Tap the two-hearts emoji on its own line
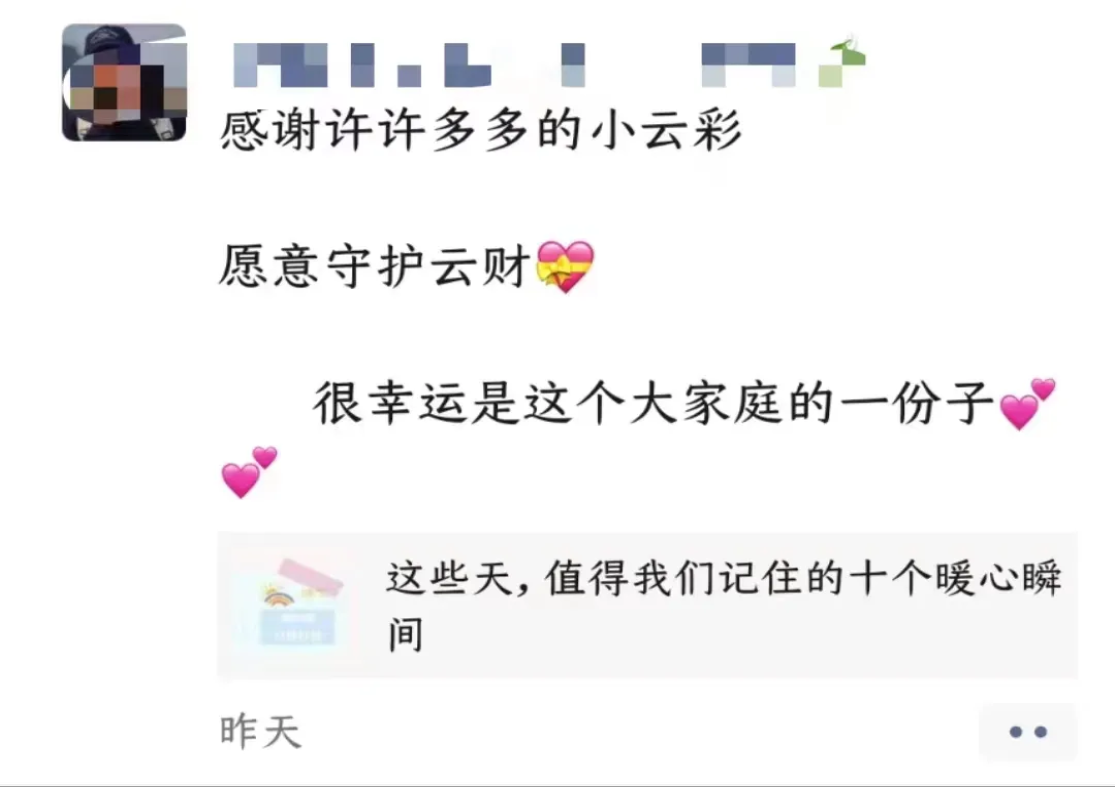Image resolution: width=1116 pixels, height=787 pixels. [249, 472]
